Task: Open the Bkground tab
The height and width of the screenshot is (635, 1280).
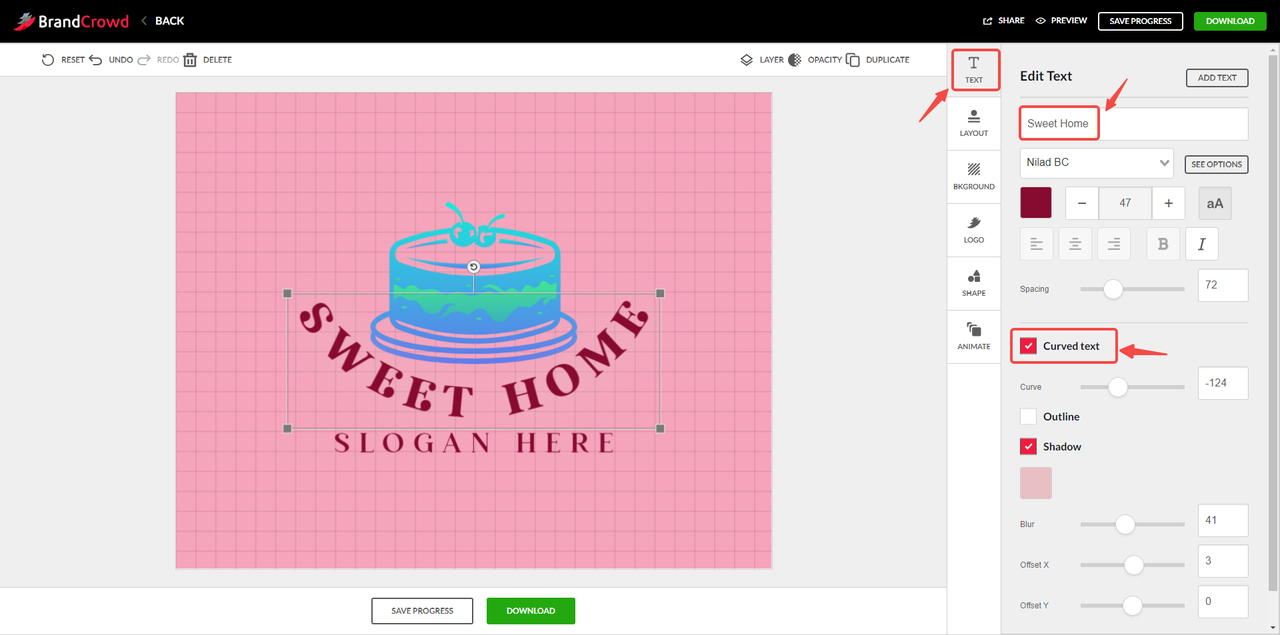Action: (974, 176)
